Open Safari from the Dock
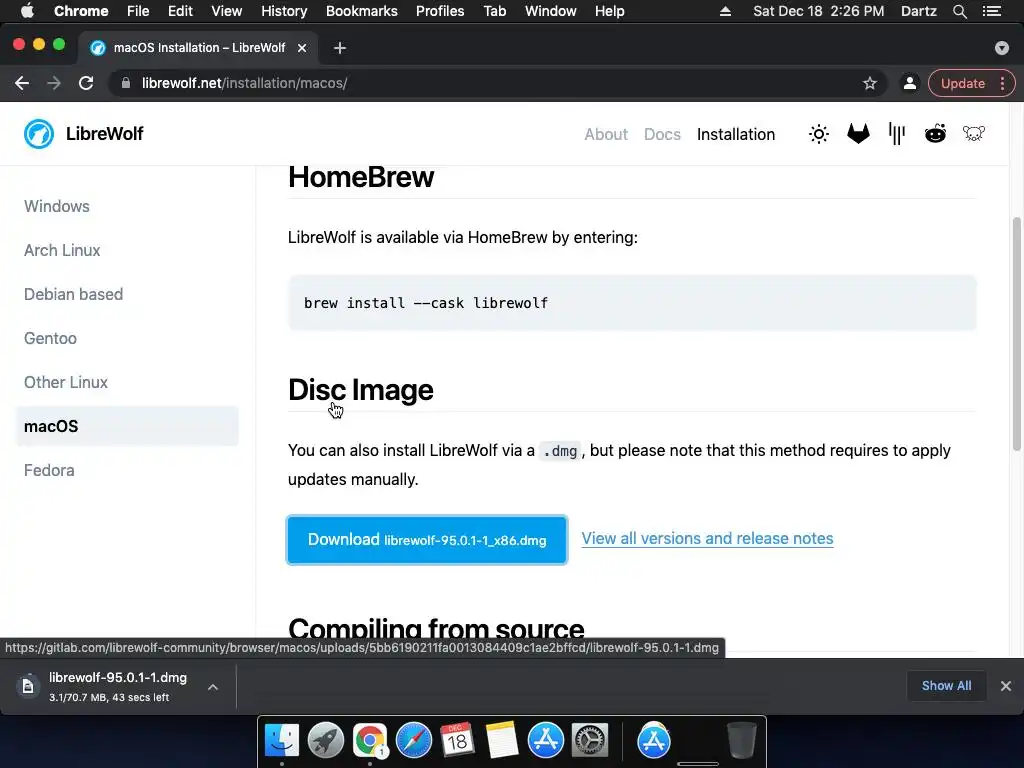 coord(413,741)
